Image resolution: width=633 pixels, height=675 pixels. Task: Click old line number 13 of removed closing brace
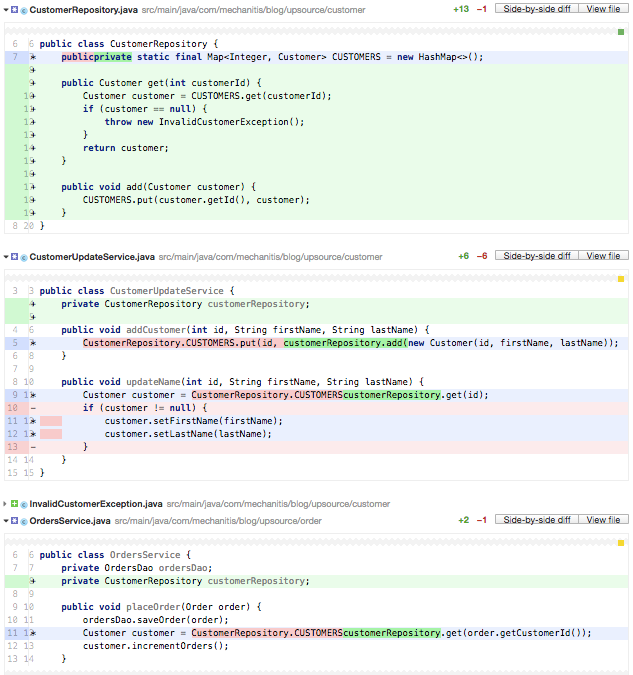click(12, 447)
